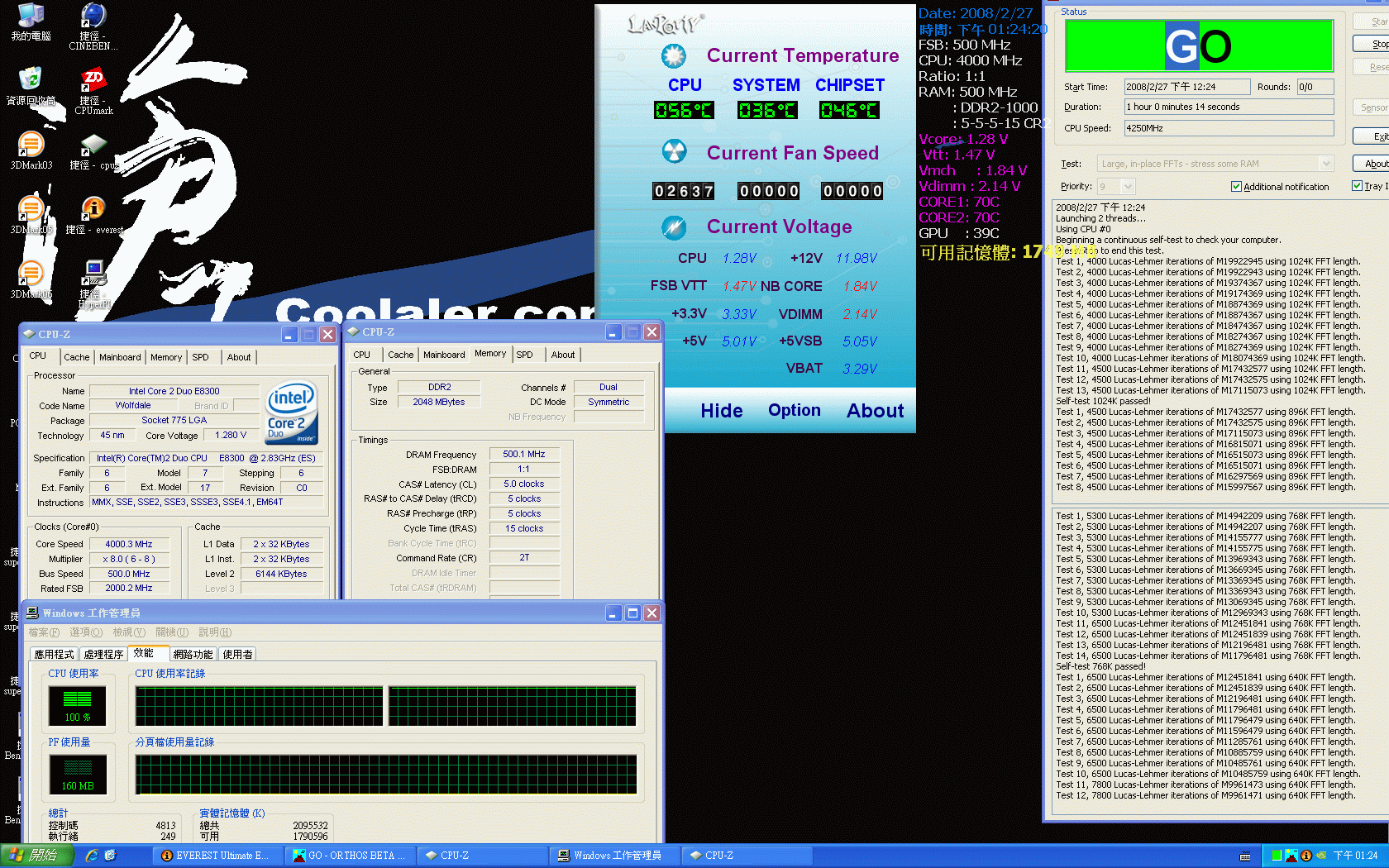Open 檔案(F) menu in Task Manager
The height and width of the screenshot is (868, 1389).
44,632
